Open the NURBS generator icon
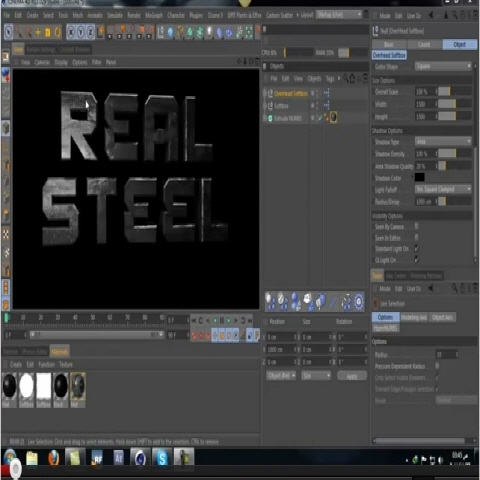This screenshot has width=480, height=480. tap(190, 32)
